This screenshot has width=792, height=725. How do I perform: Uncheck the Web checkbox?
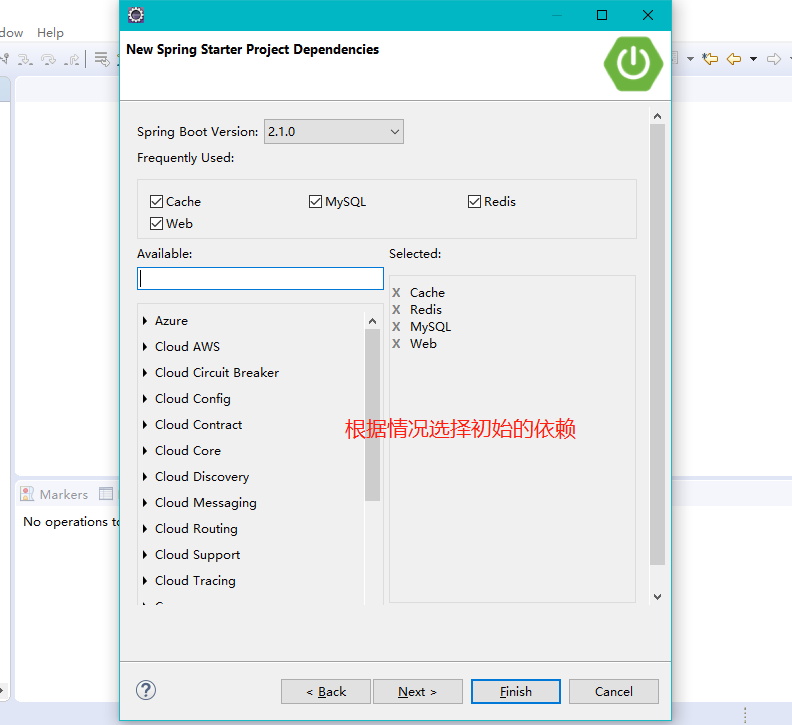coord(156,223)
